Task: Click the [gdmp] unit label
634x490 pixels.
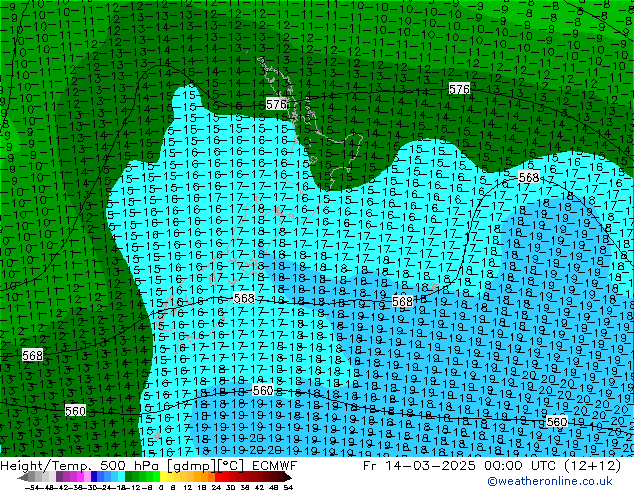Action: pos(166,465)
